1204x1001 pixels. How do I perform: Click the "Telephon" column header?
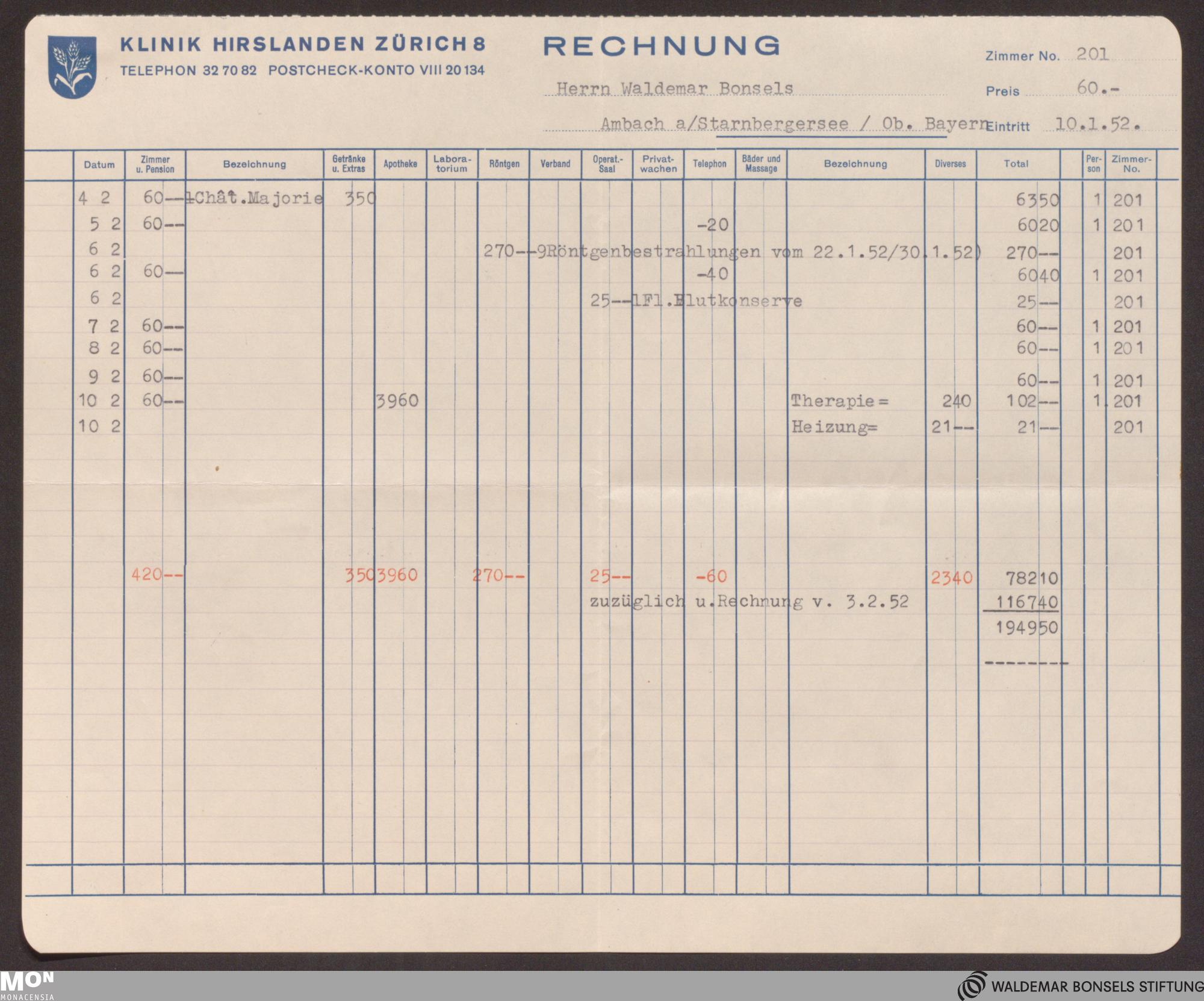[710, 164]
